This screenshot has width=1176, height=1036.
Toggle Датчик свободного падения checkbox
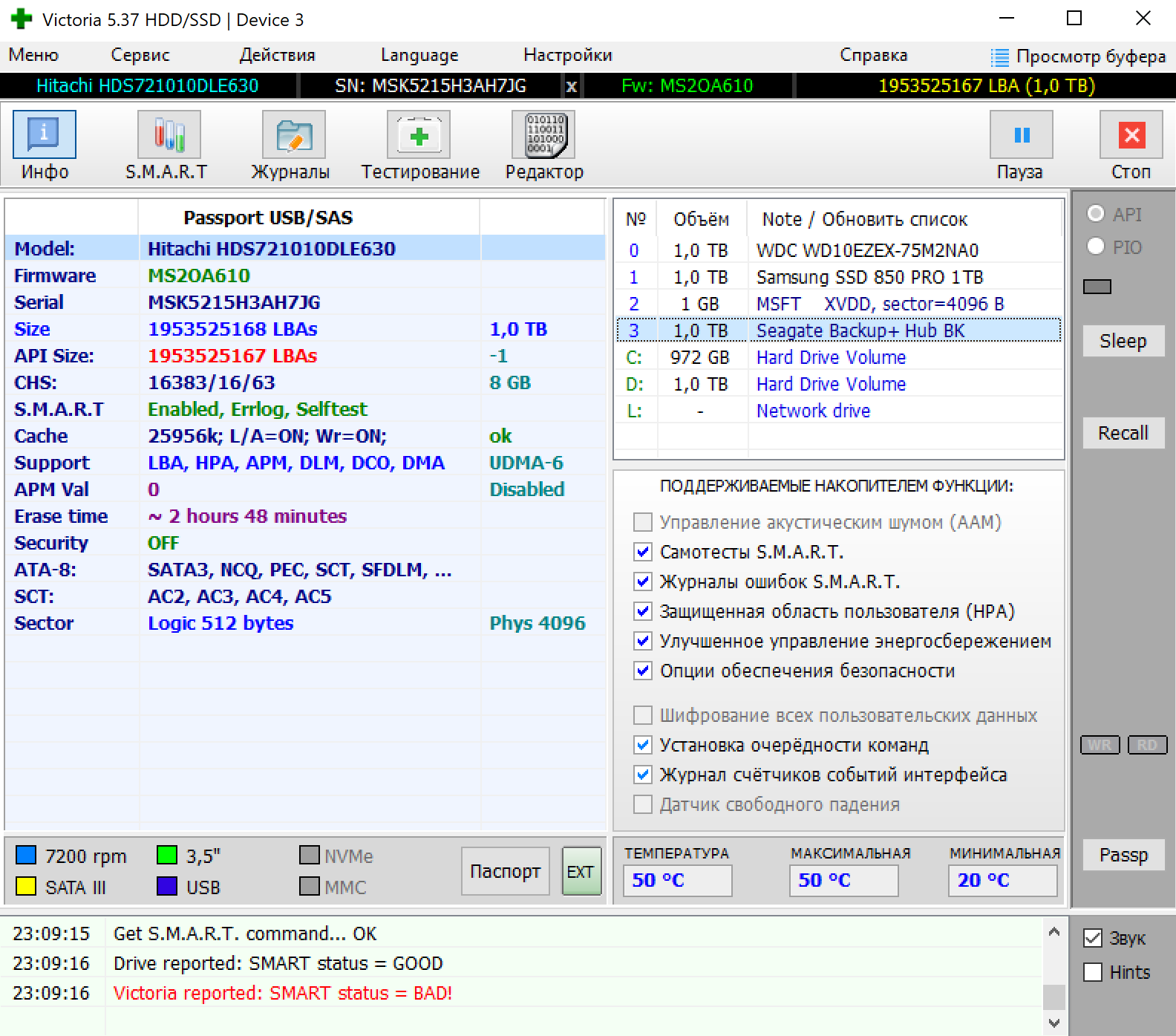(643, 804)
